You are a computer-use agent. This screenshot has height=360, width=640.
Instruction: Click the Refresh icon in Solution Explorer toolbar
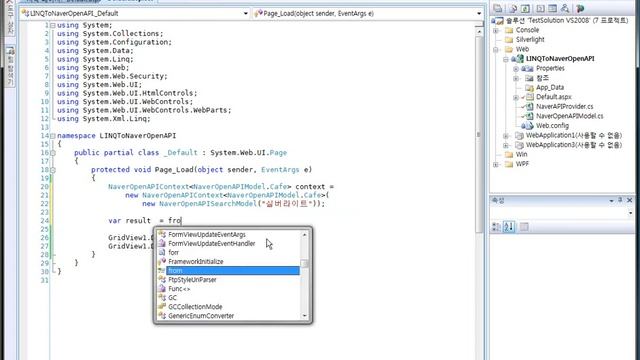coord(526,8)
